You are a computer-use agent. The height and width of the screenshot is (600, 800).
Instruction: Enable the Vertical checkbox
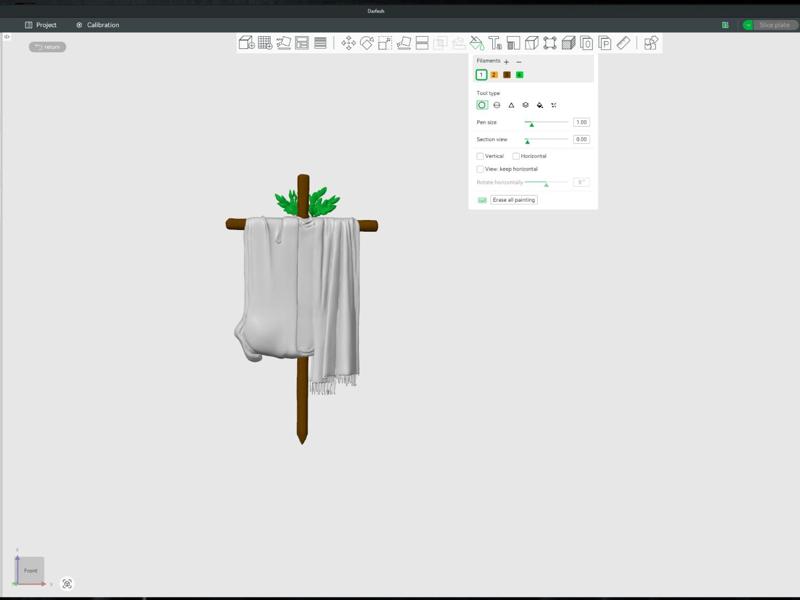(x=481, y=156)
